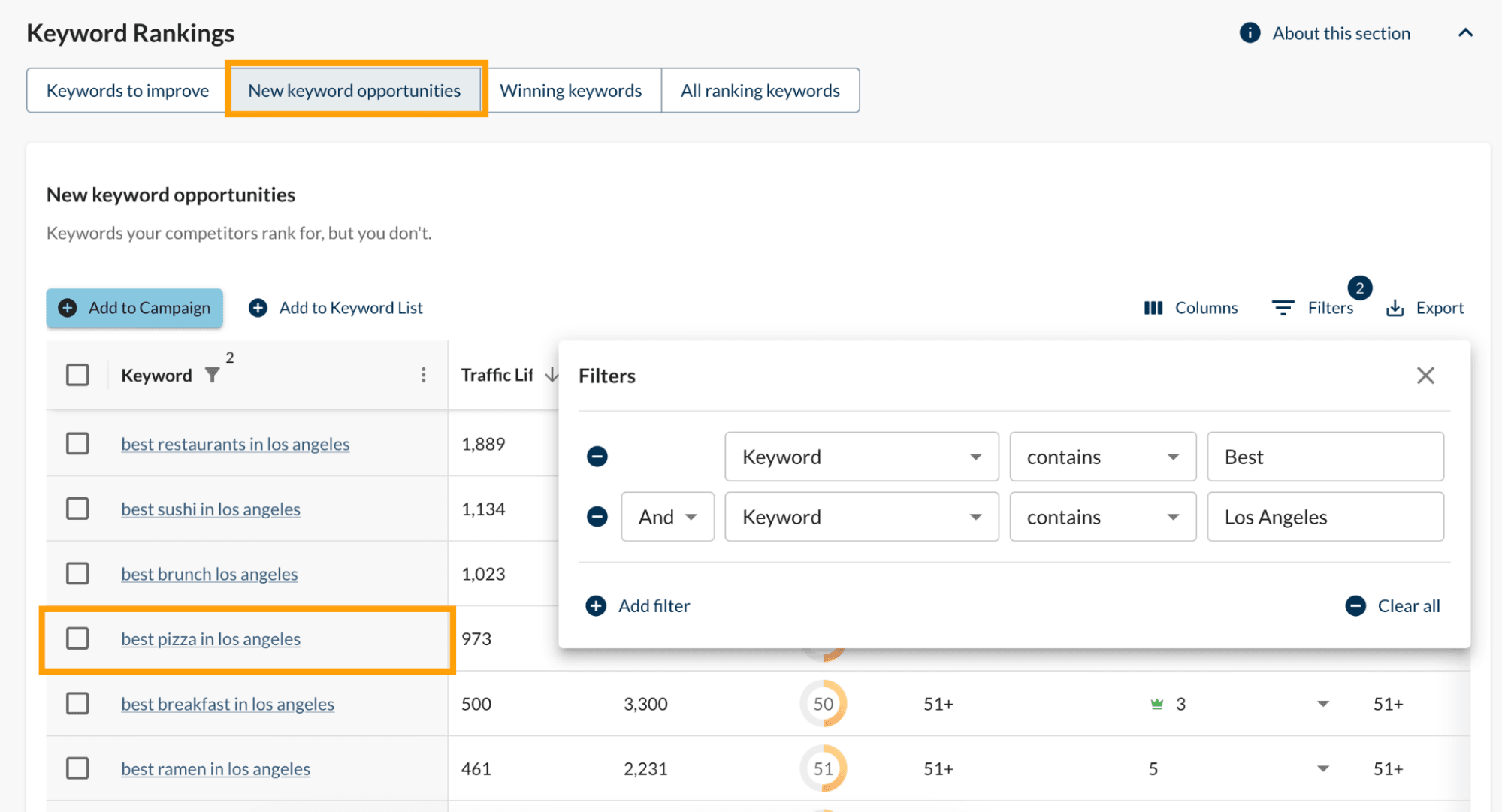Click the Export download icon
The image size is (1502, 812).
(1395, 308)
